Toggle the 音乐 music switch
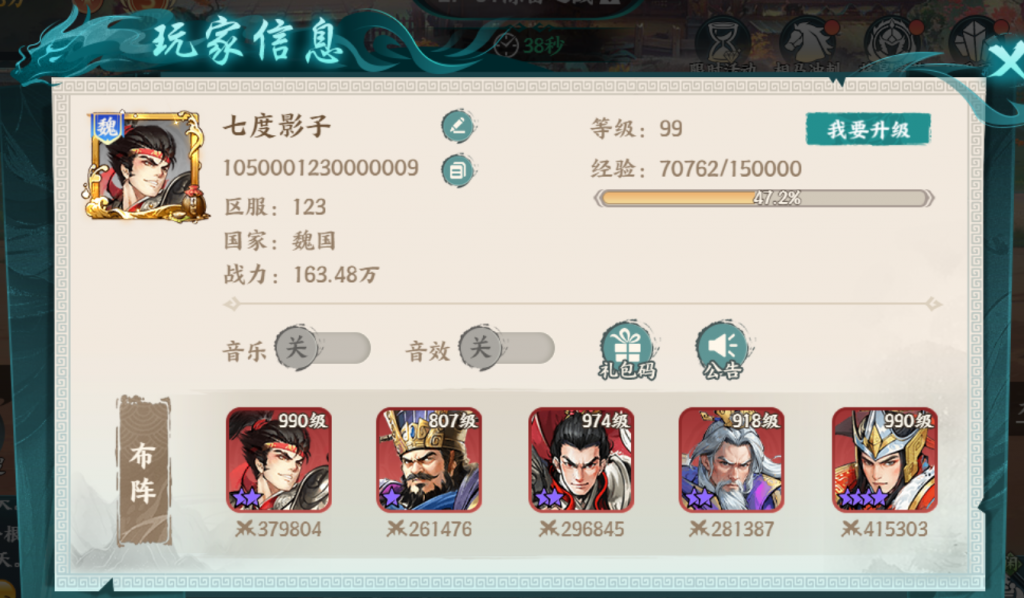 pos(323,348)
